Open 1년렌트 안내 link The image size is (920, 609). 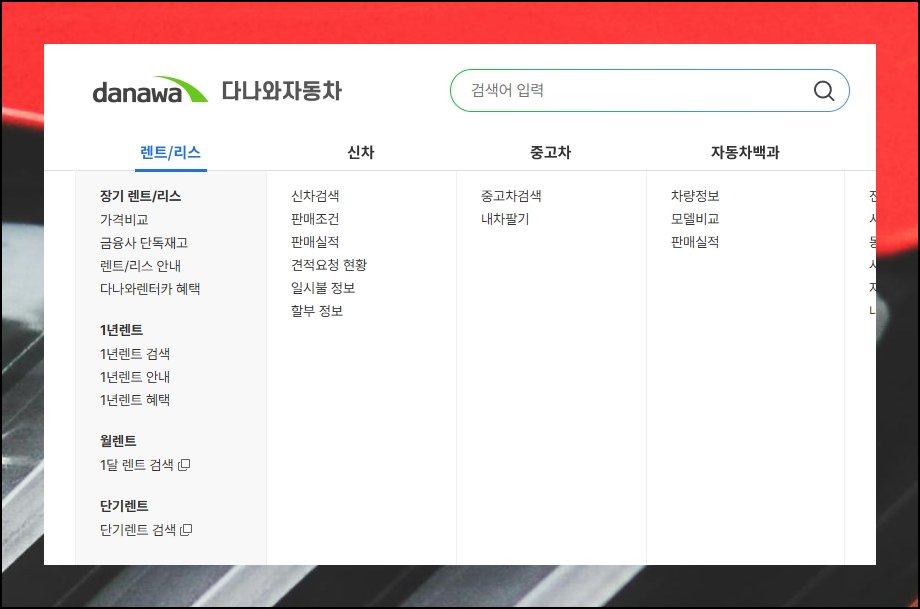pyautogui.click(x=135, y=377)
